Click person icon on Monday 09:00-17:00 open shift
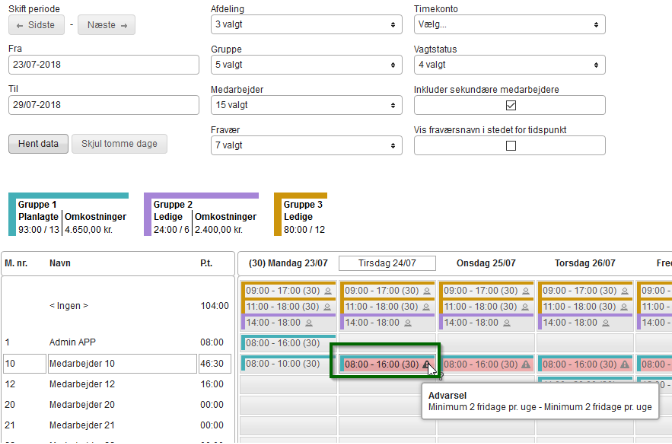 (x=327, y=291)
